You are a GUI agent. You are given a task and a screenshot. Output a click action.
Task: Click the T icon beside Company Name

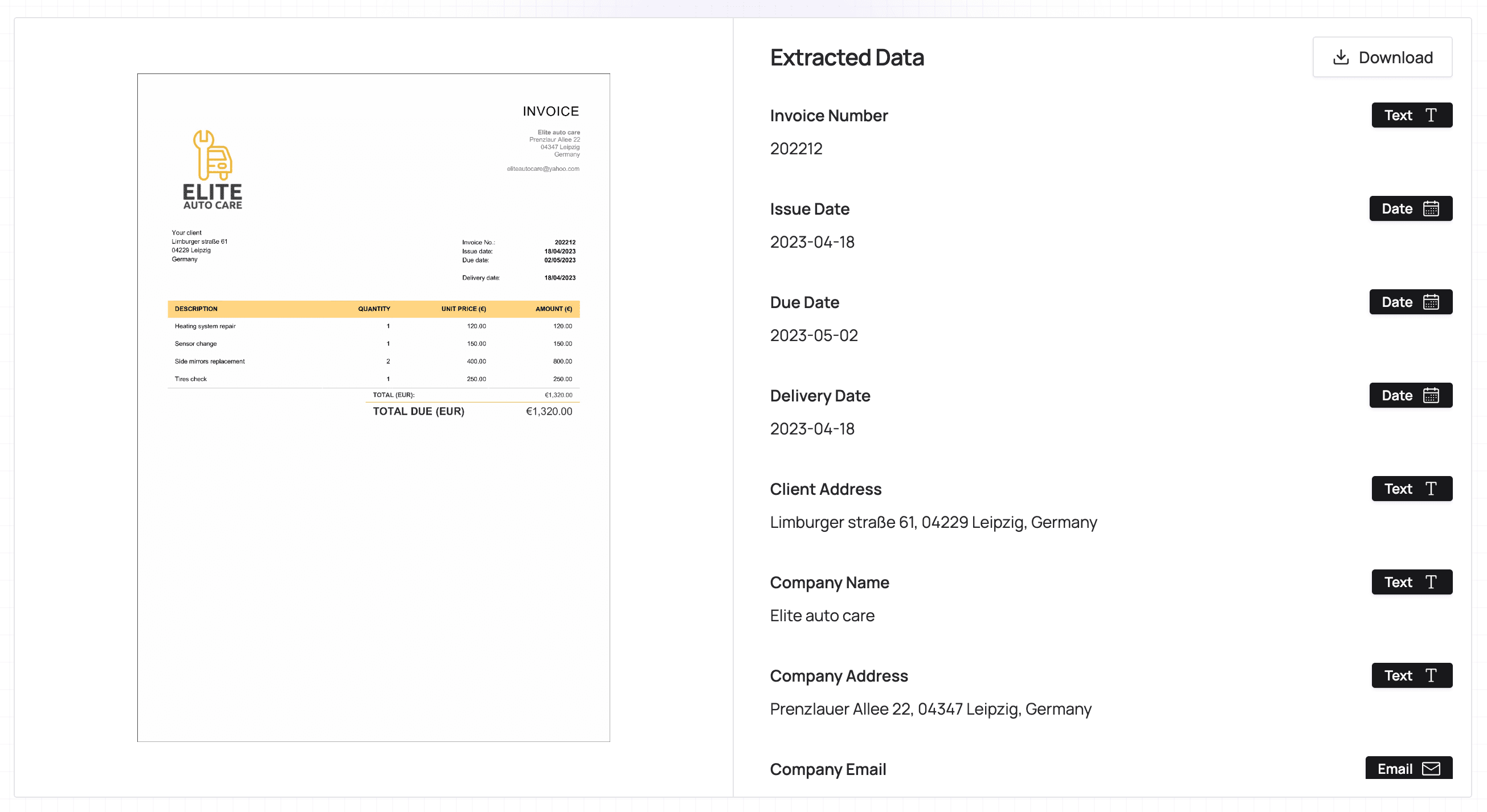tap(1431, 583)
